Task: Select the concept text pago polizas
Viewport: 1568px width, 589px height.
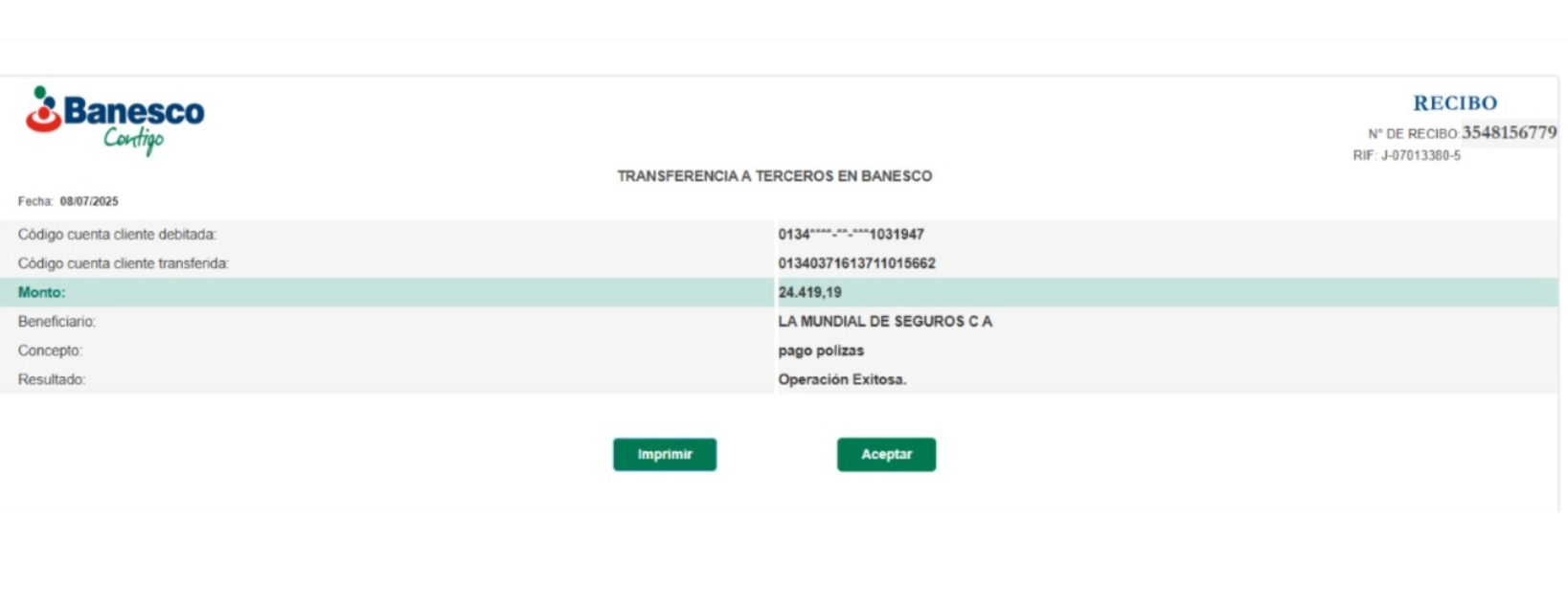Action: click(821, 351)
